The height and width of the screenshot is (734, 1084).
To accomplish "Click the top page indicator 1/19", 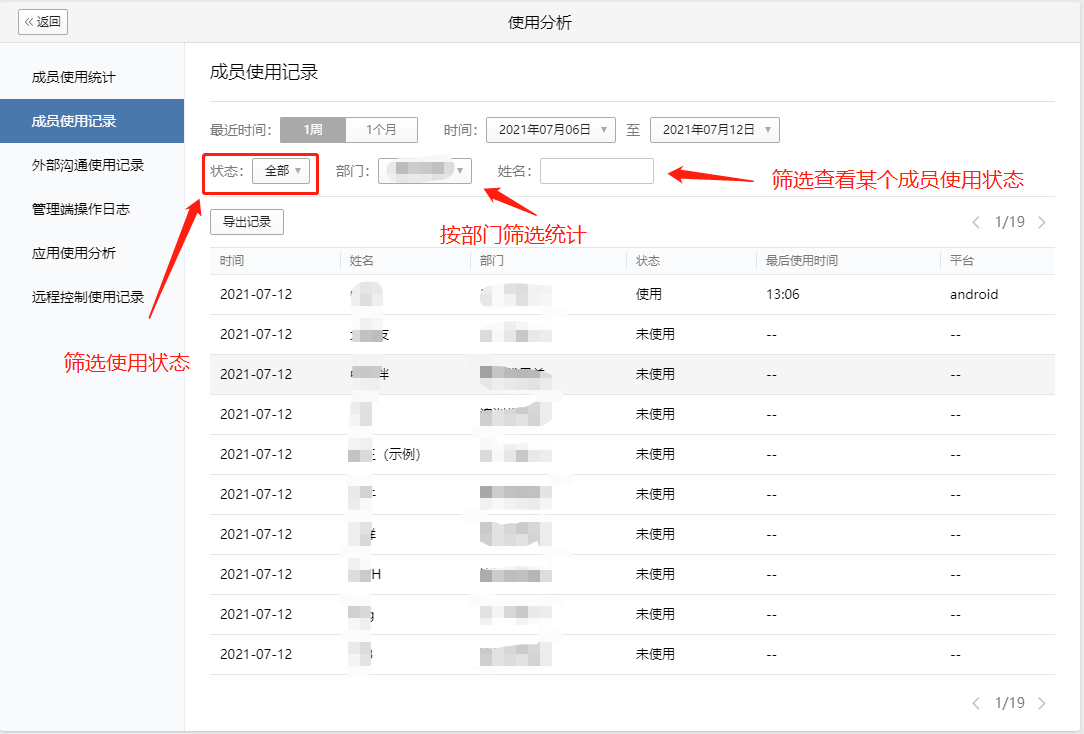I will (1009, 223).
